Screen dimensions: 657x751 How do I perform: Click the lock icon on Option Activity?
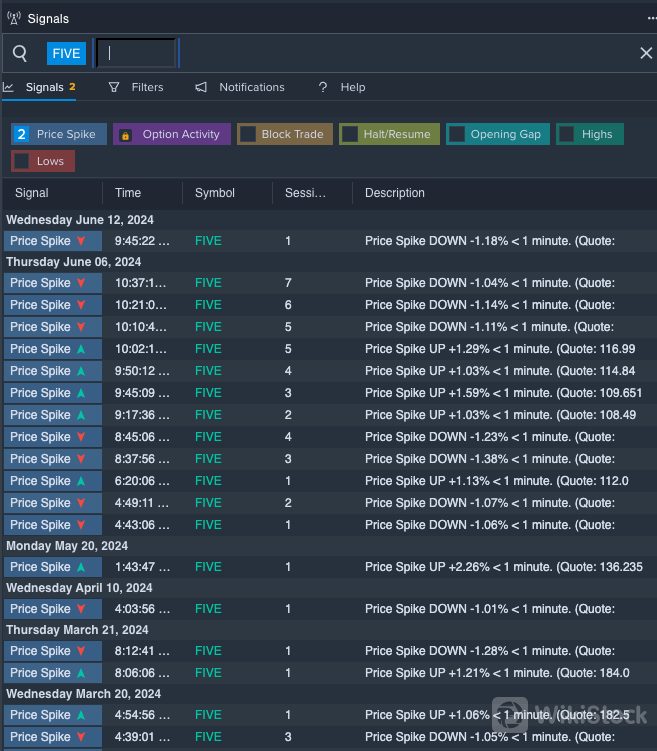tap(126, 135)
